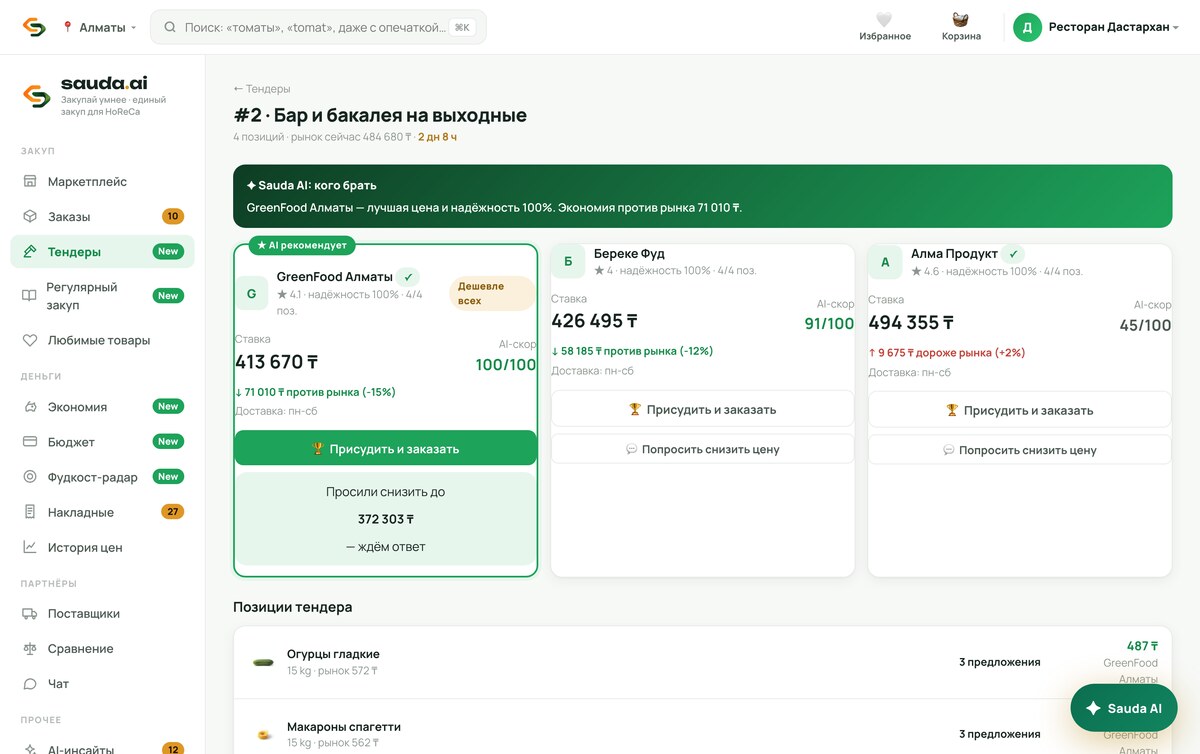Click the Огурцы гладкие position row
The image size is (1200, 754).
pos(702,662)
